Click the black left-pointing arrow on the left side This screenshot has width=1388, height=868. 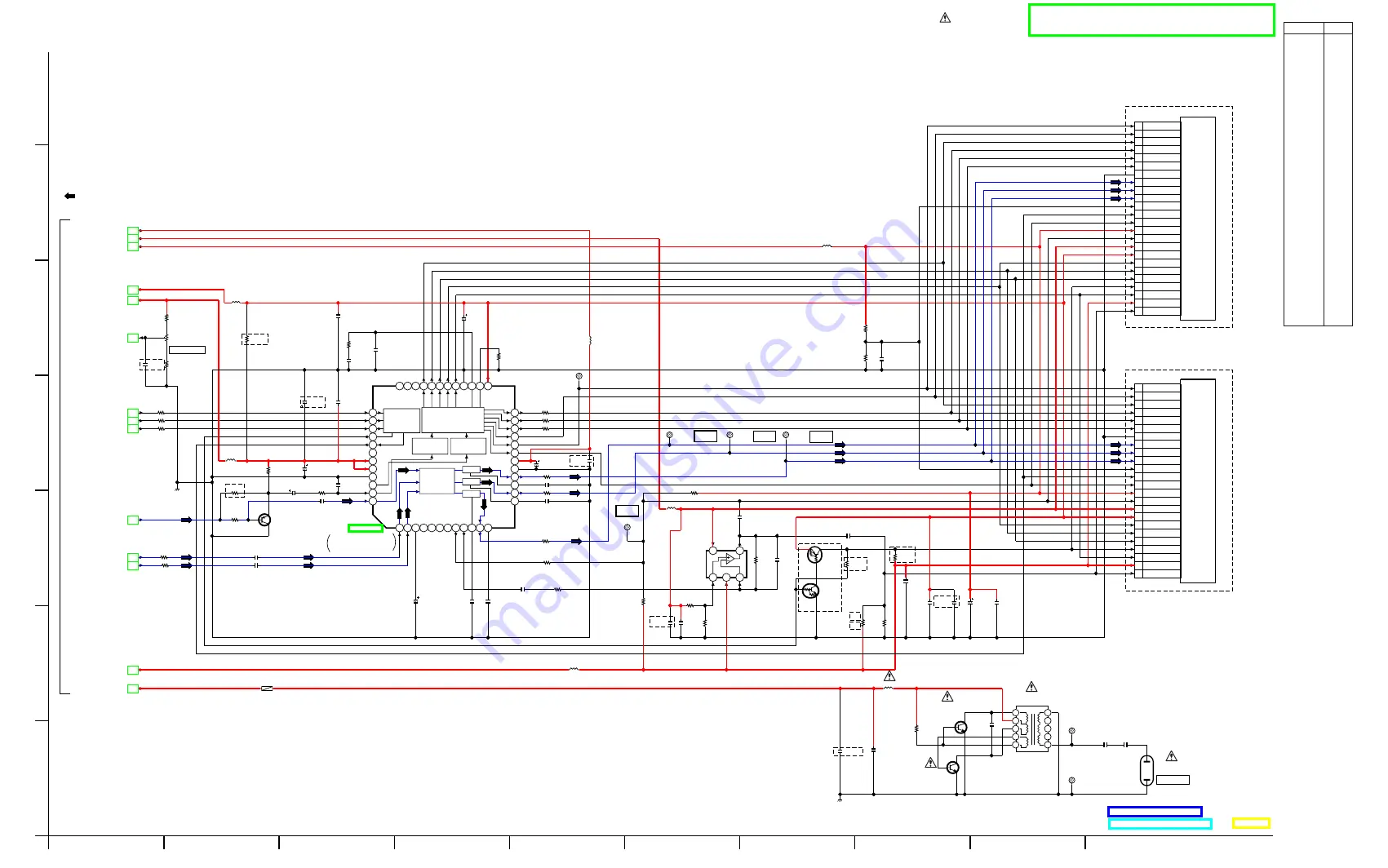tap(70, 196)
